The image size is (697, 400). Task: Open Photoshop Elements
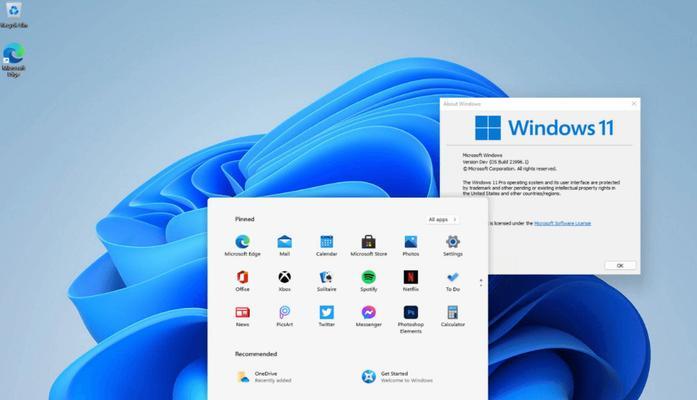411,319
